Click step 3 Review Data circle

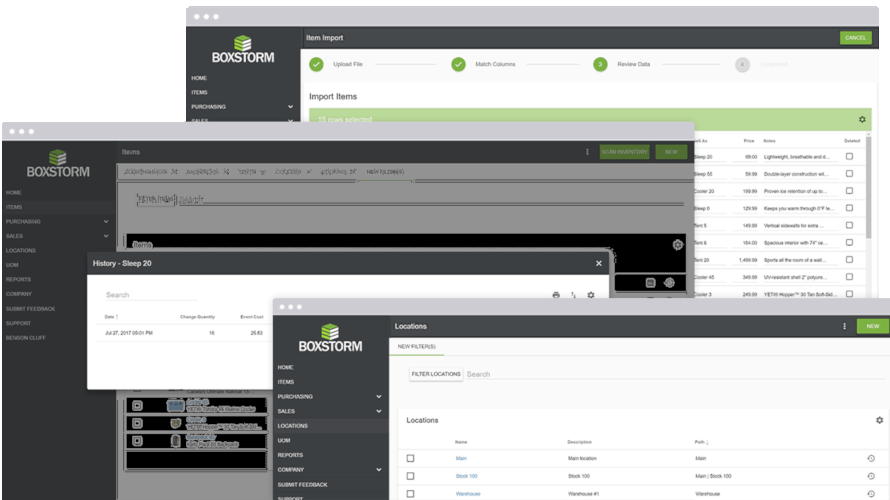click(601, 64)
